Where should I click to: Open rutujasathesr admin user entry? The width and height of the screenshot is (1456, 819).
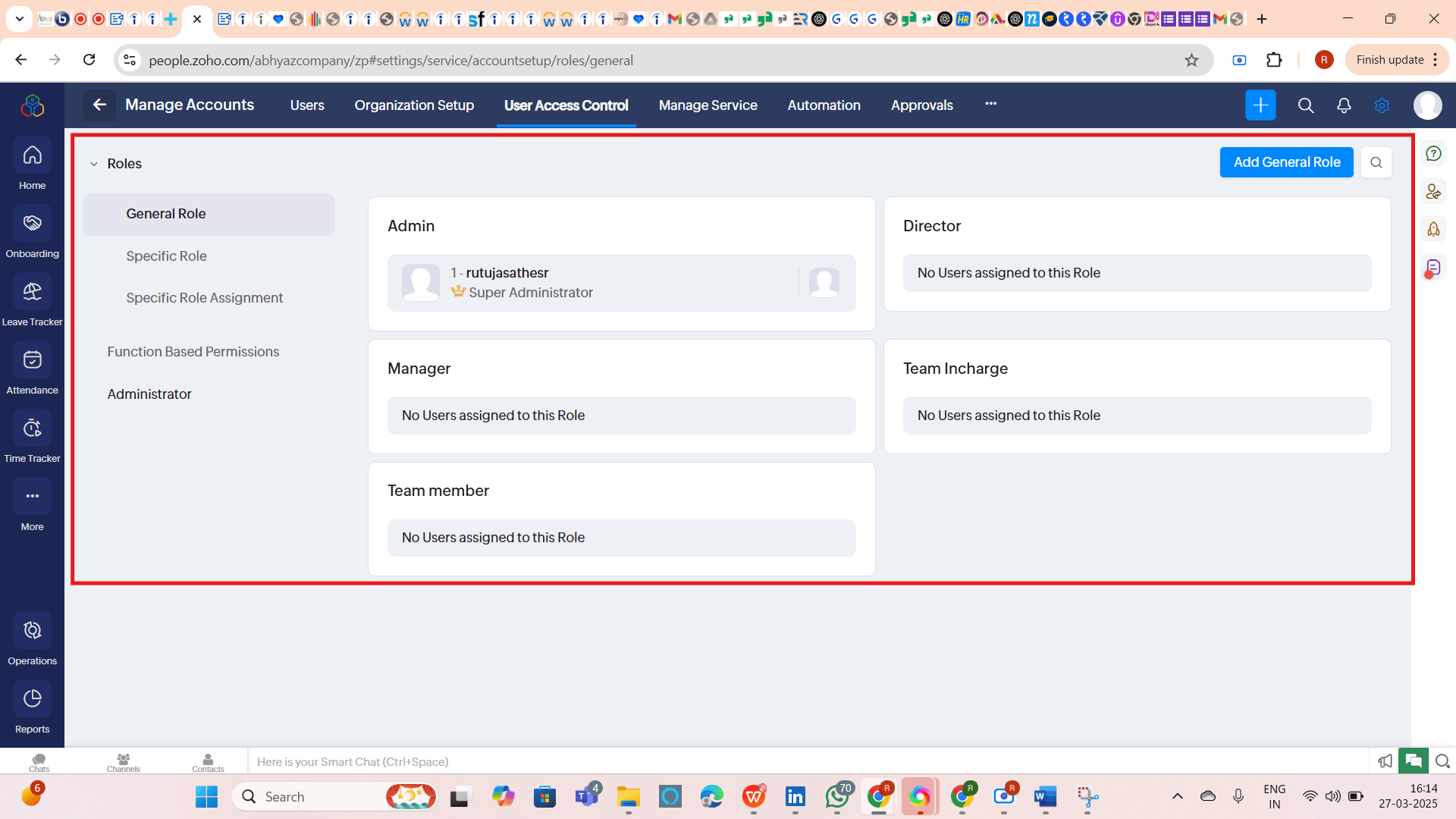point(621,283)
